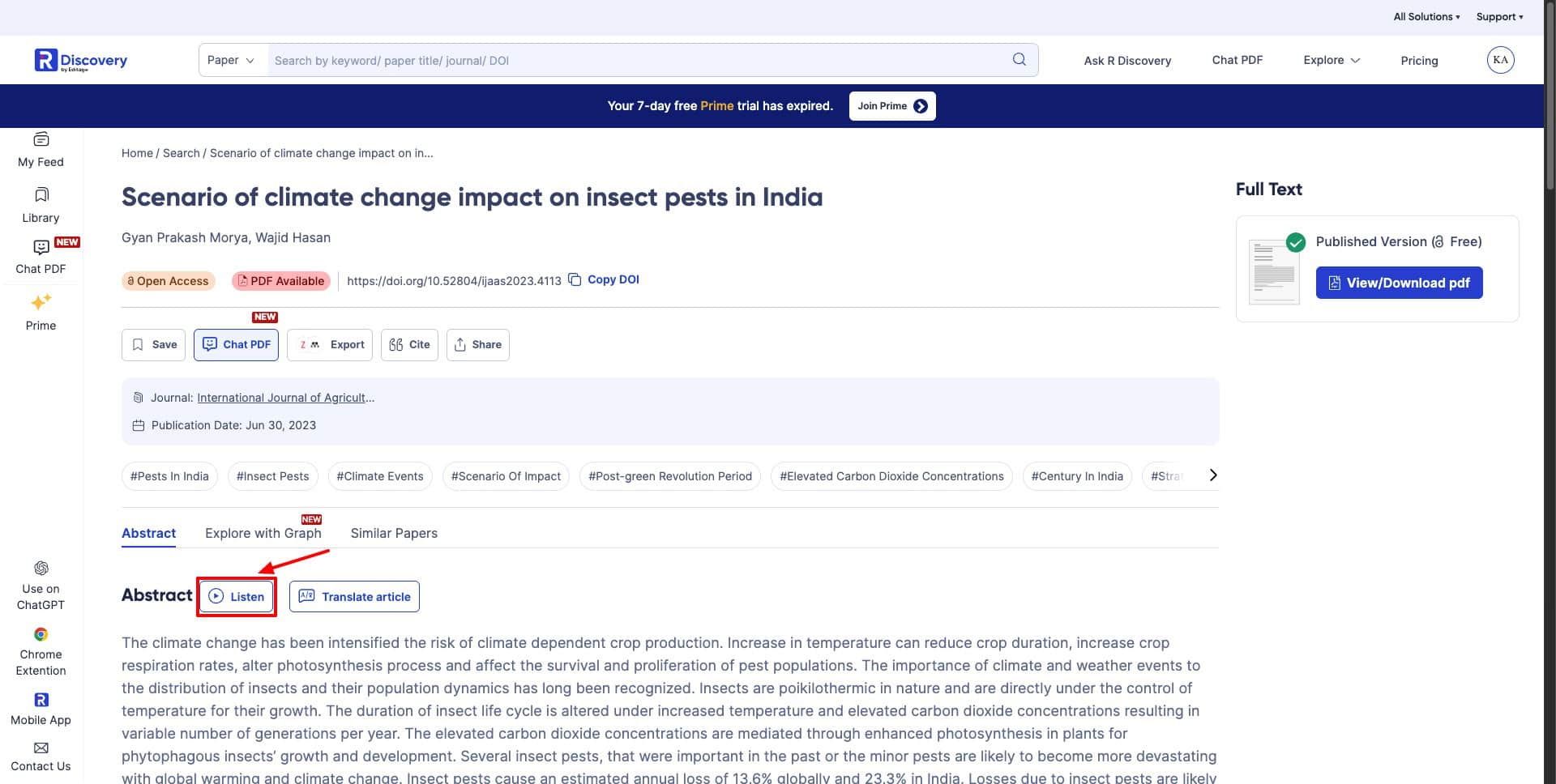Screen dimensions: 1556x784
Task: Open Use on ChatGPT sidebar icon
Action: [x=41, y=569]
